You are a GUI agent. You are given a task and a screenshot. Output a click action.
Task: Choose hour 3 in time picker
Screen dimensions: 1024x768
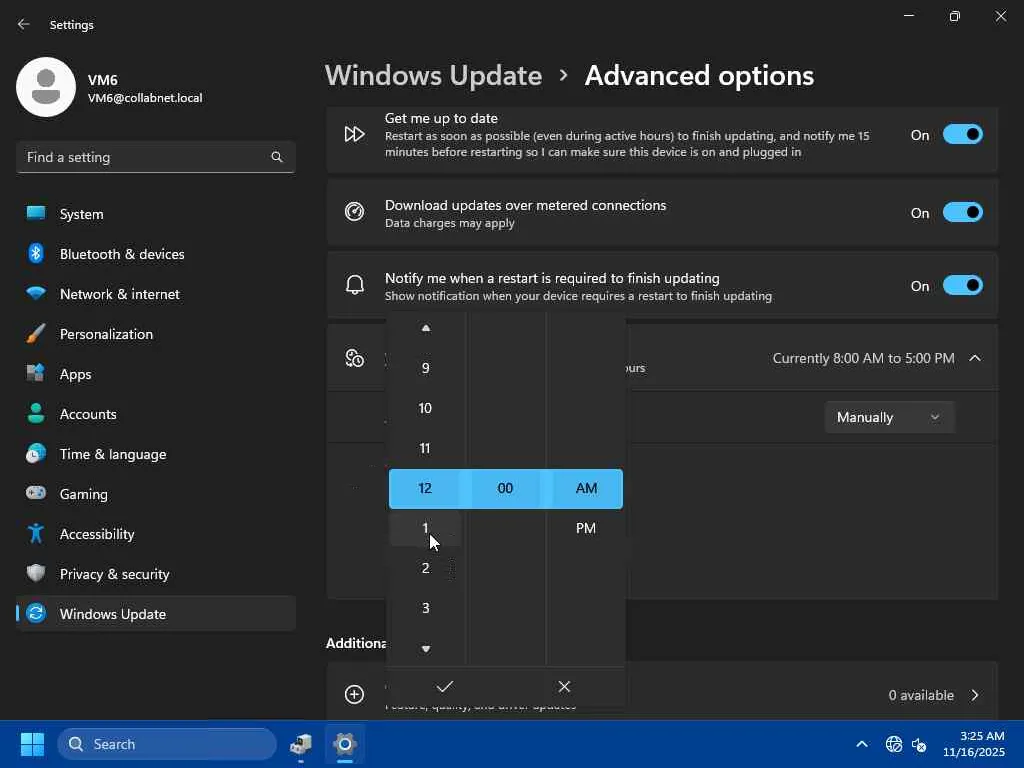[425, 608]
